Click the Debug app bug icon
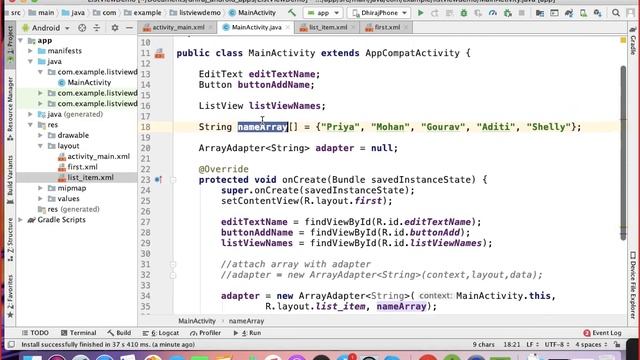 [x=464, y=13]
